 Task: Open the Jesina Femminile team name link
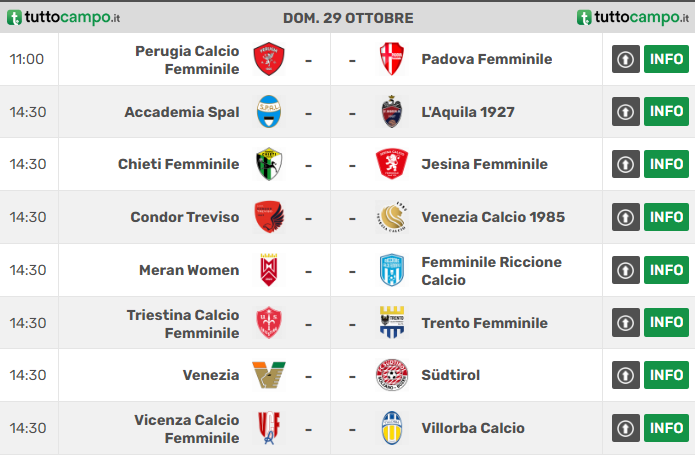[484, 164]
